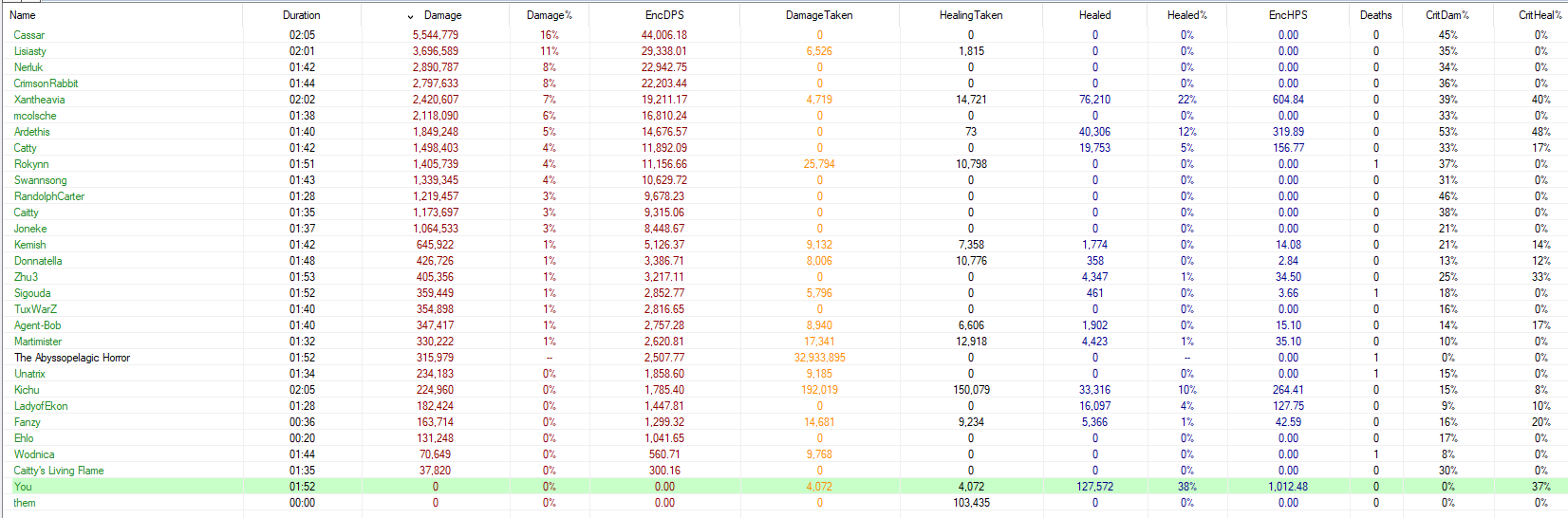Click the Deaths column header
Viewport: 1568px width, 518px height.
point(1375,15)
